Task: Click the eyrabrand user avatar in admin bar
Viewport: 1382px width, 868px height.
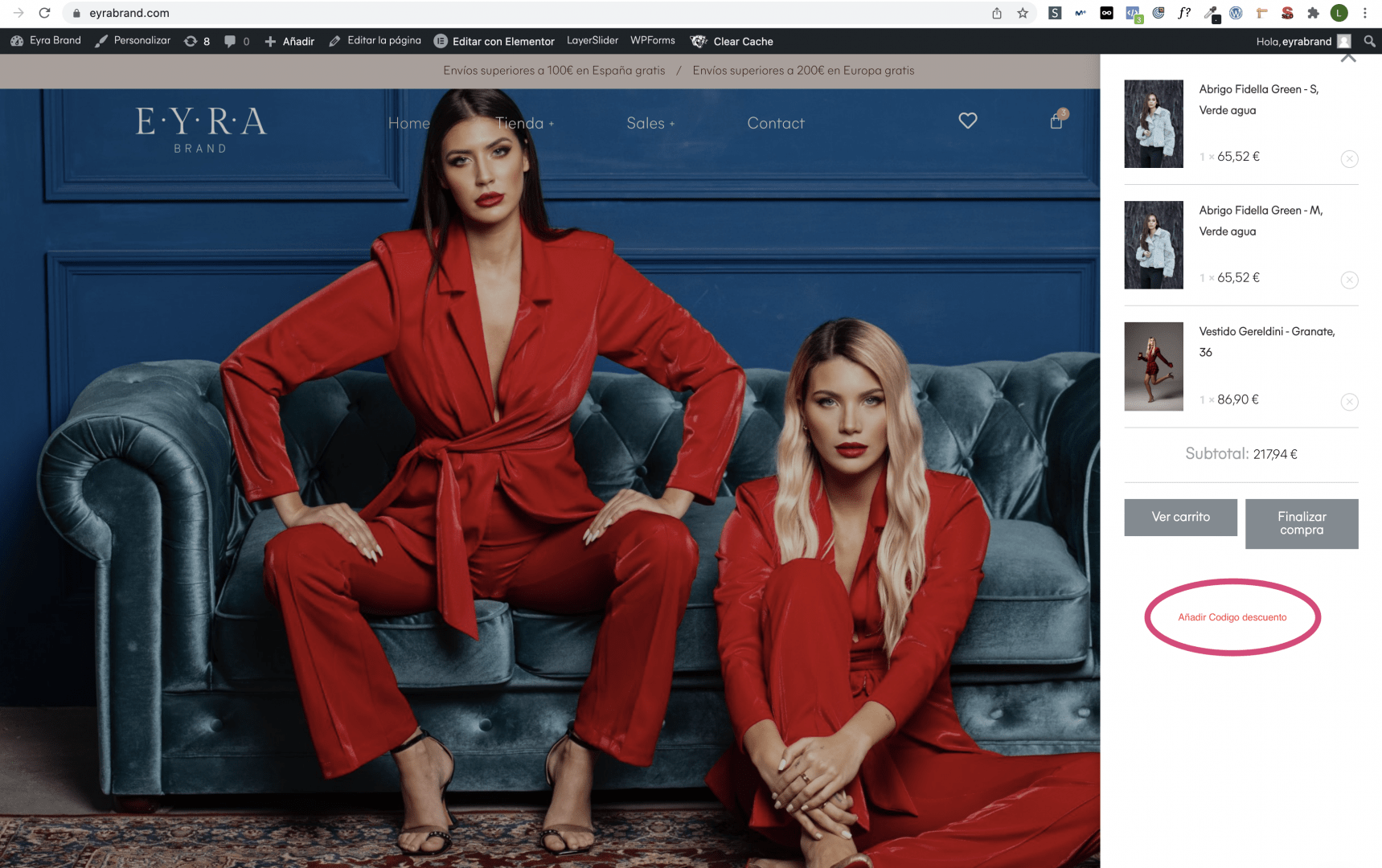Action: coord(1344,41)
